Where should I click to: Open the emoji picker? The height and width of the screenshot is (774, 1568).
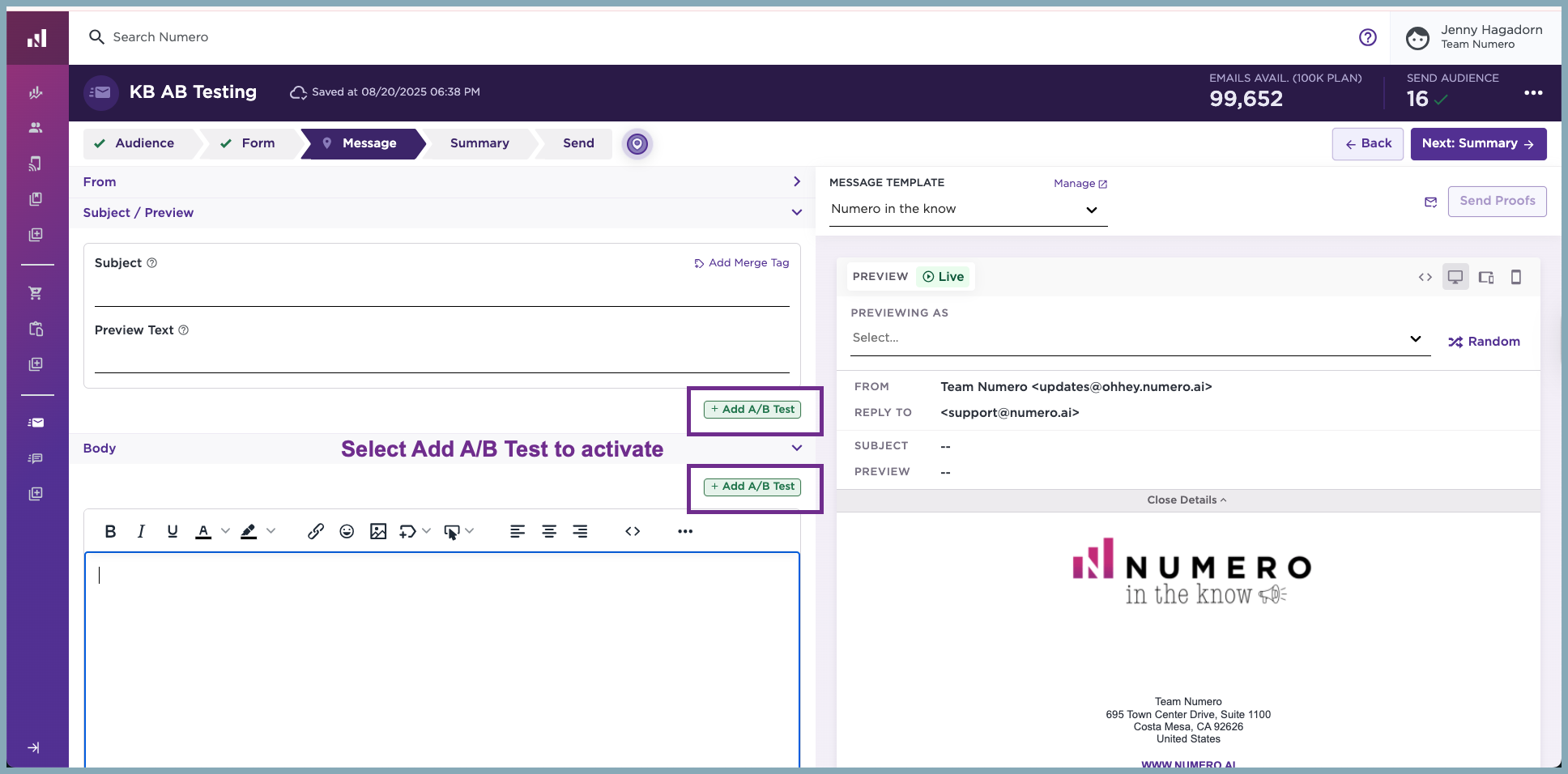[x=347, y=531]
